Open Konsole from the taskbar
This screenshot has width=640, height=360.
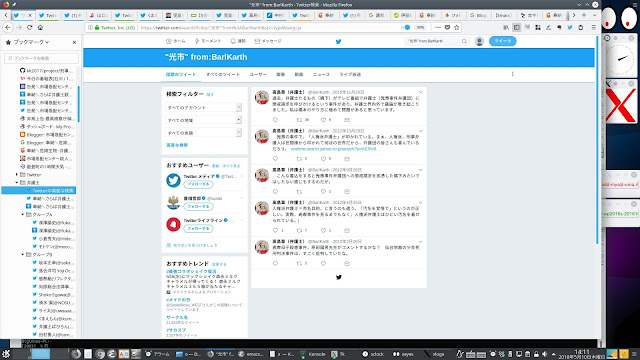313,354
